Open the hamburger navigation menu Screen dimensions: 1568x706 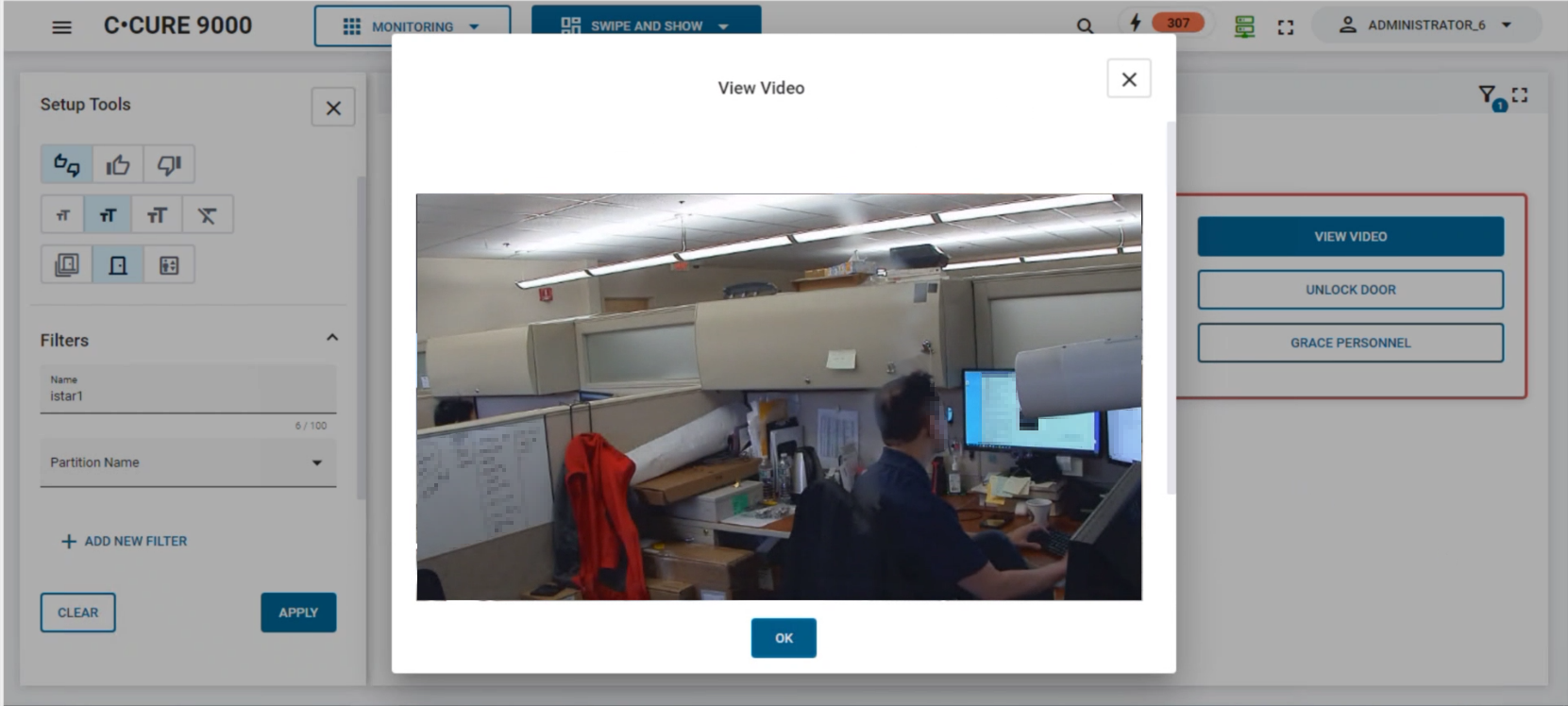pyautogui.click(x=61, y=26)
